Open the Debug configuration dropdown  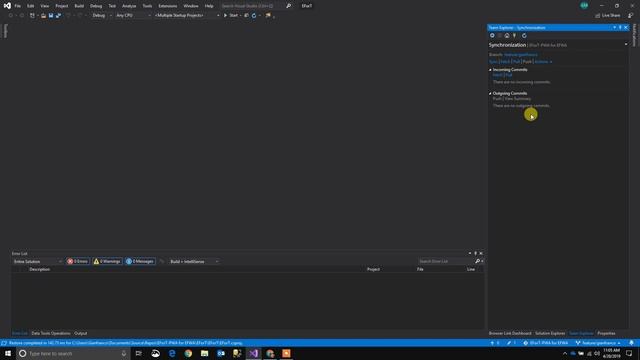(102, 16)
